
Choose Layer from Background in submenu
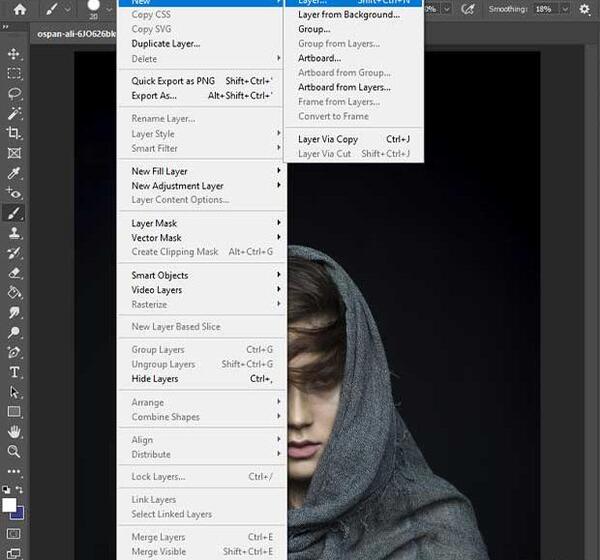tap(354, 15)
